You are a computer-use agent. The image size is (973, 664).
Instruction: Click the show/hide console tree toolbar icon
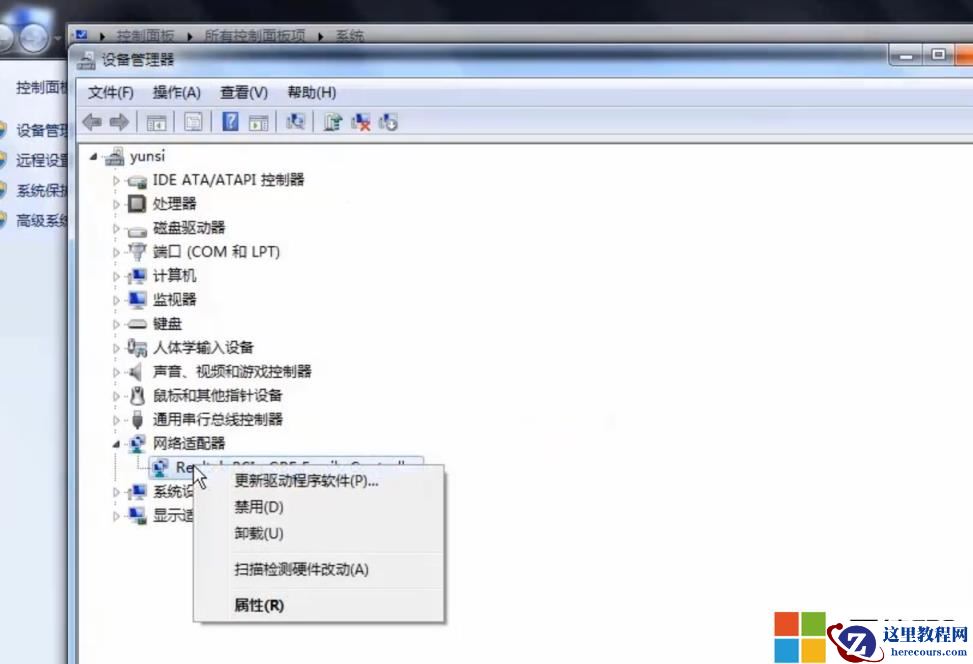156,122
